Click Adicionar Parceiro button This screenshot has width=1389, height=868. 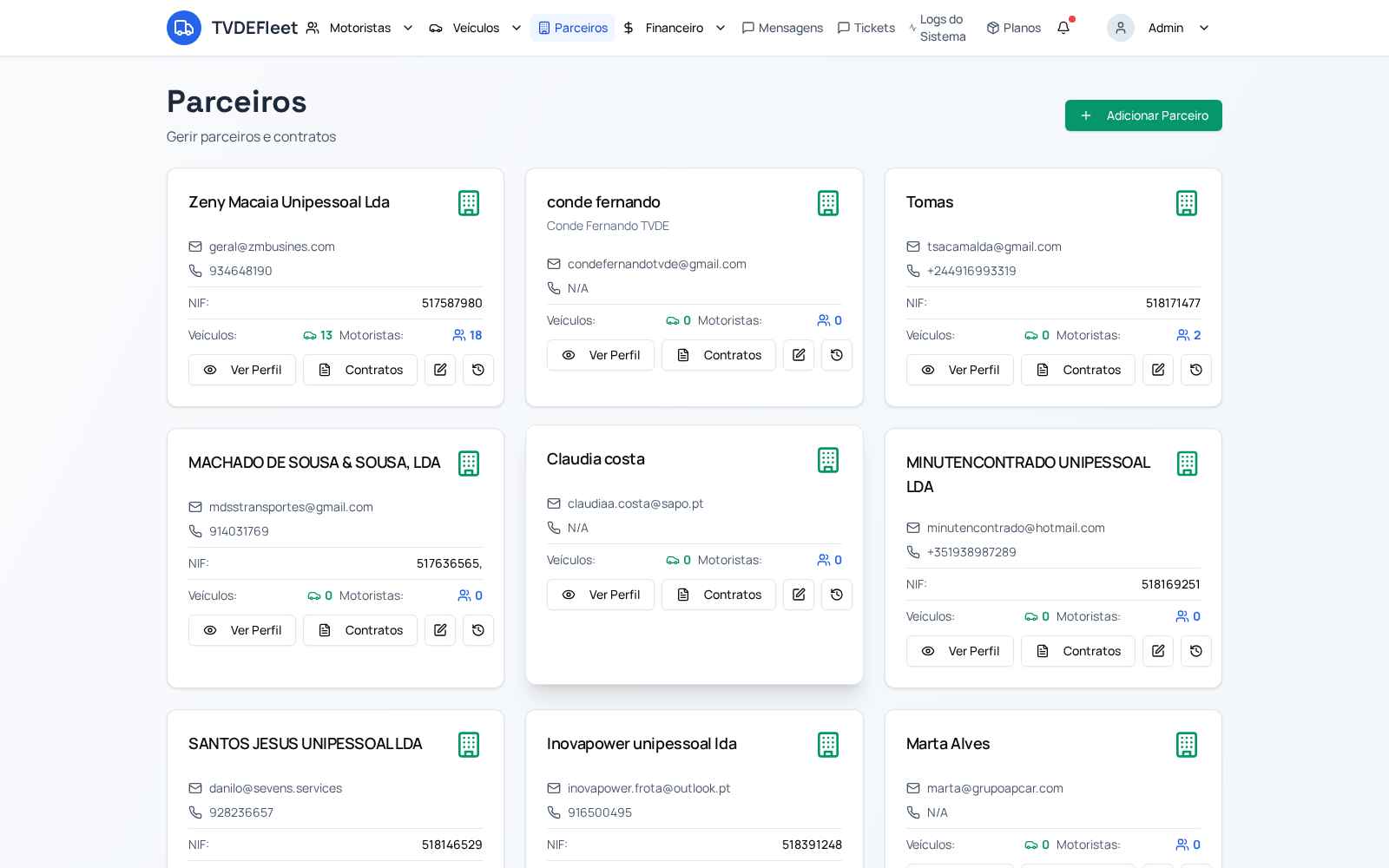pyautogui.click(x=1143, y=115)
